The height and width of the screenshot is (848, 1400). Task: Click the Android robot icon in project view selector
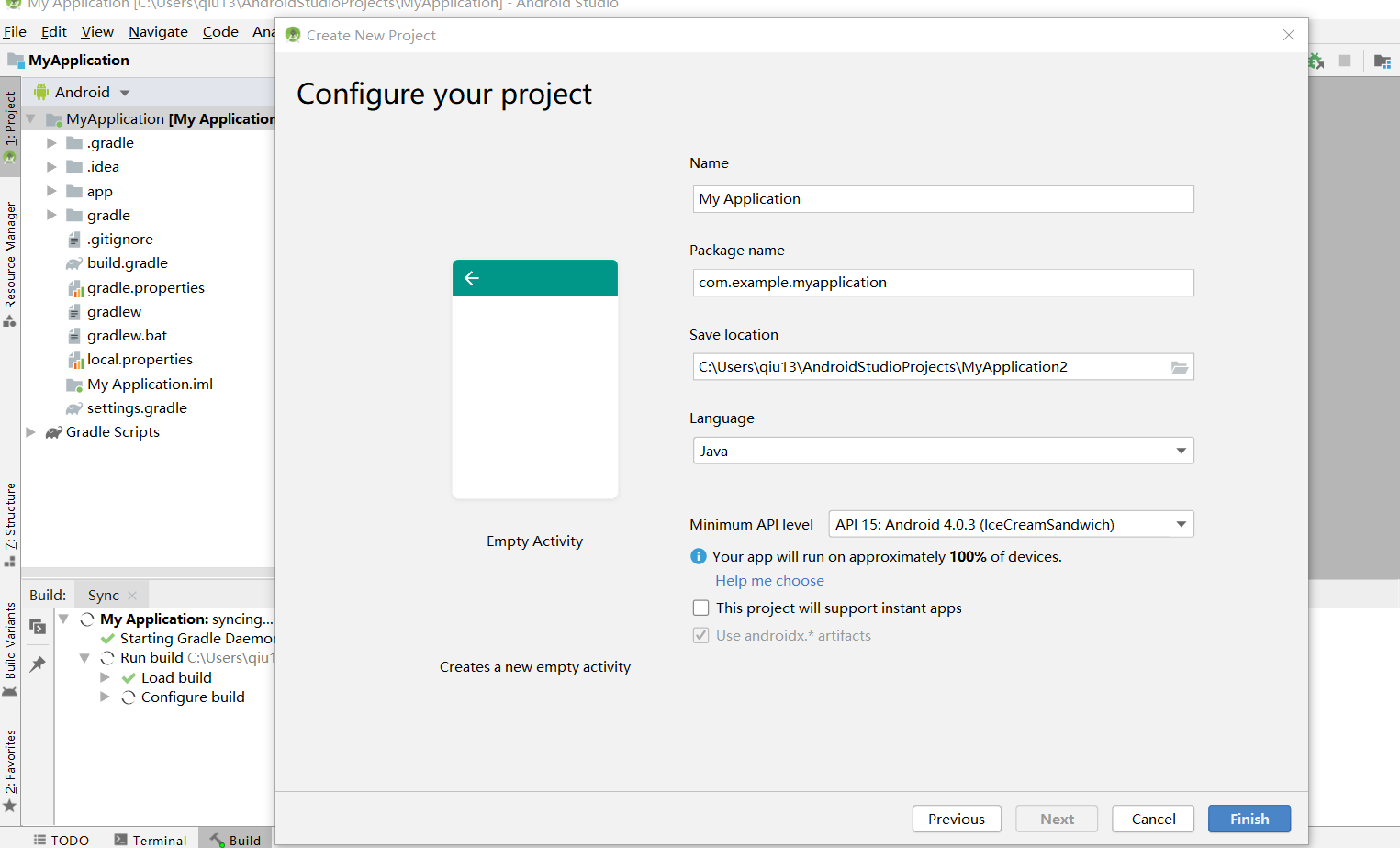click(x=41, y=92)
